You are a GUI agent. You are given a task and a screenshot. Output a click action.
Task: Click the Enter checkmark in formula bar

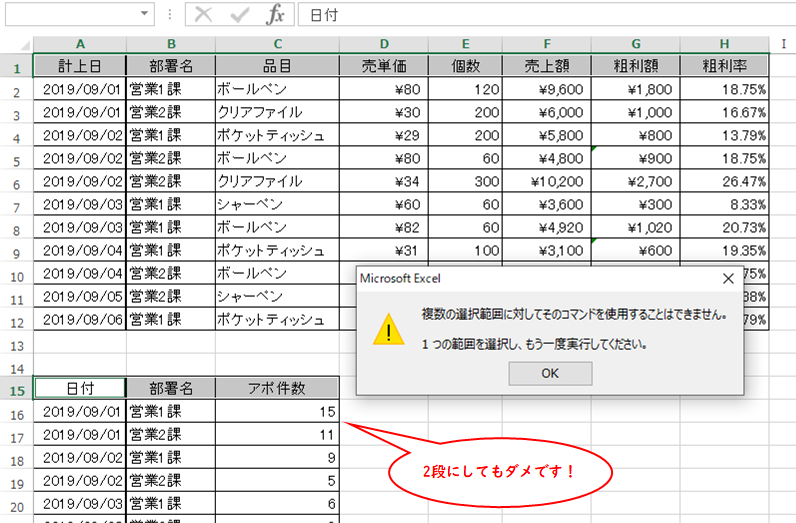point(240,15)
